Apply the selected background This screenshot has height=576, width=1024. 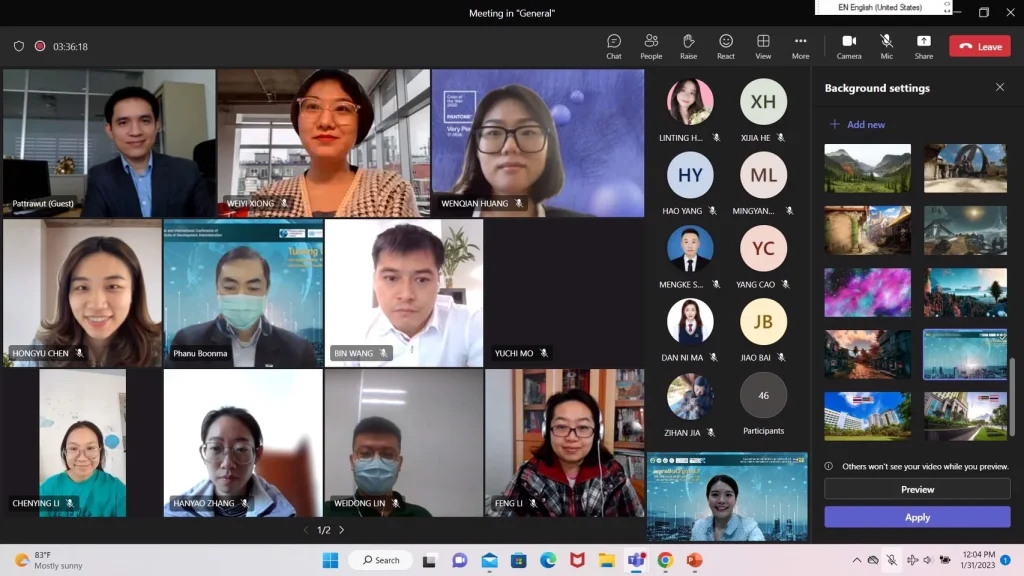(917, 517)
